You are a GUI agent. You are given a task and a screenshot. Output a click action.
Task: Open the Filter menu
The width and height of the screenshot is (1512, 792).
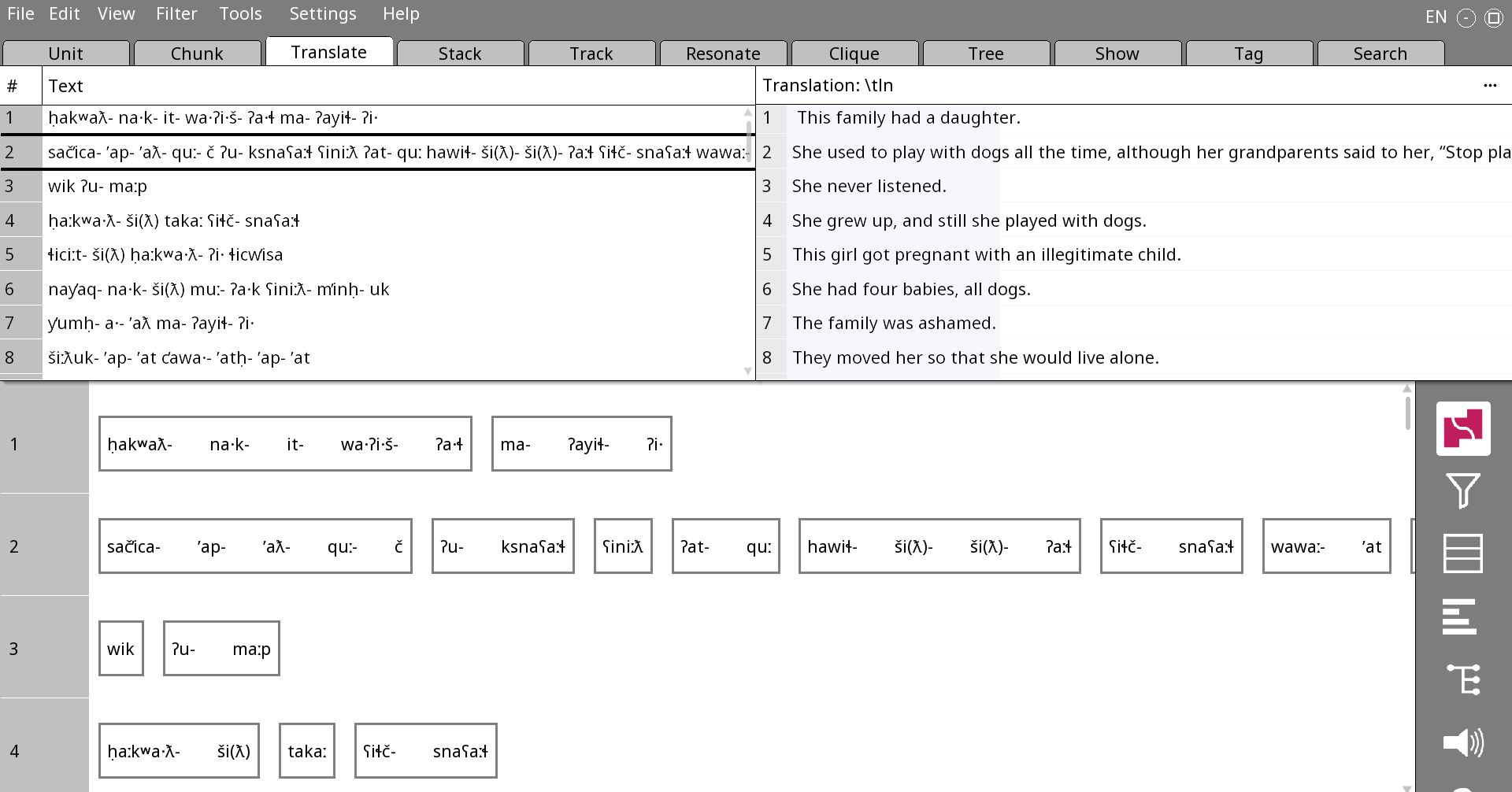[x=176, y=14]
